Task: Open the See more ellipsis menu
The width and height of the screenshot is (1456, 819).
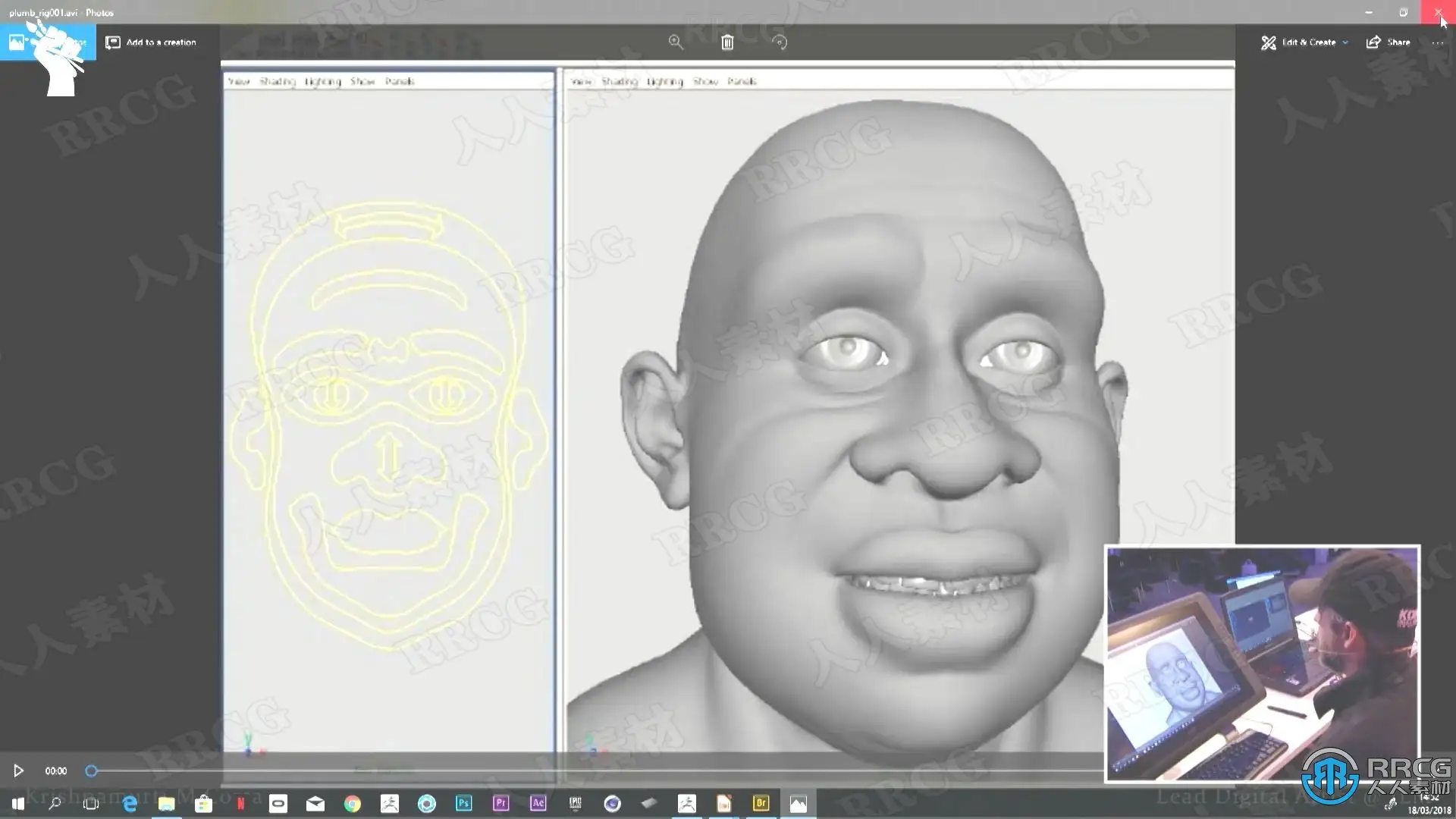Action: coord(1437,42)
